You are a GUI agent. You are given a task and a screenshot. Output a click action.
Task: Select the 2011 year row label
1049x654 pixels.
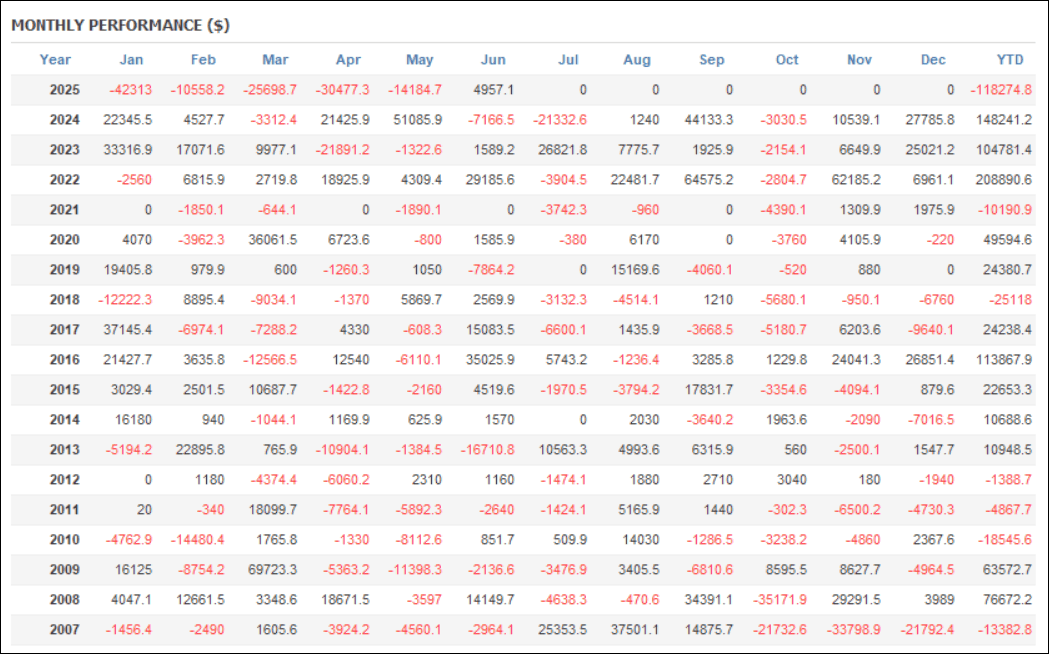[x=64, y=510]
